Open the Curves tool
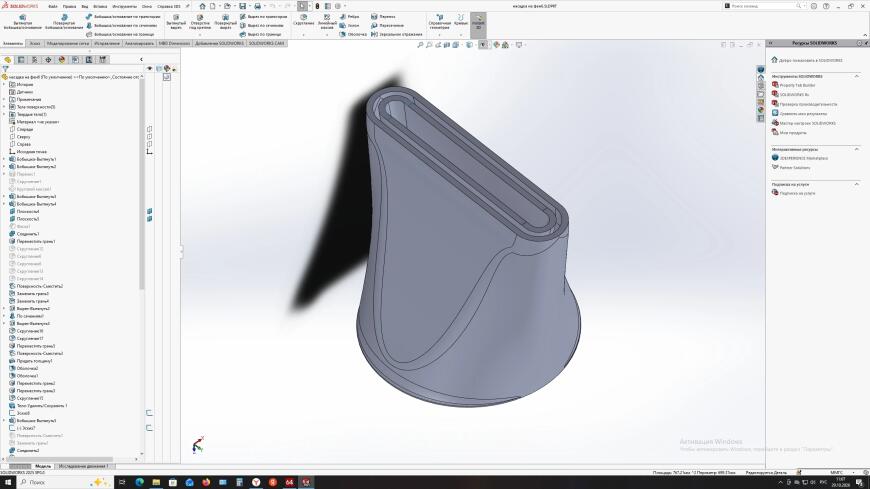870x489 pixels. coord(461,18)
